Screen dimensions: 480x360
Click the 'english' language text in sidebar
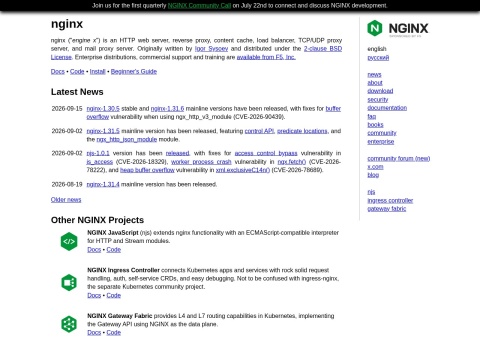tap(377, 49)
